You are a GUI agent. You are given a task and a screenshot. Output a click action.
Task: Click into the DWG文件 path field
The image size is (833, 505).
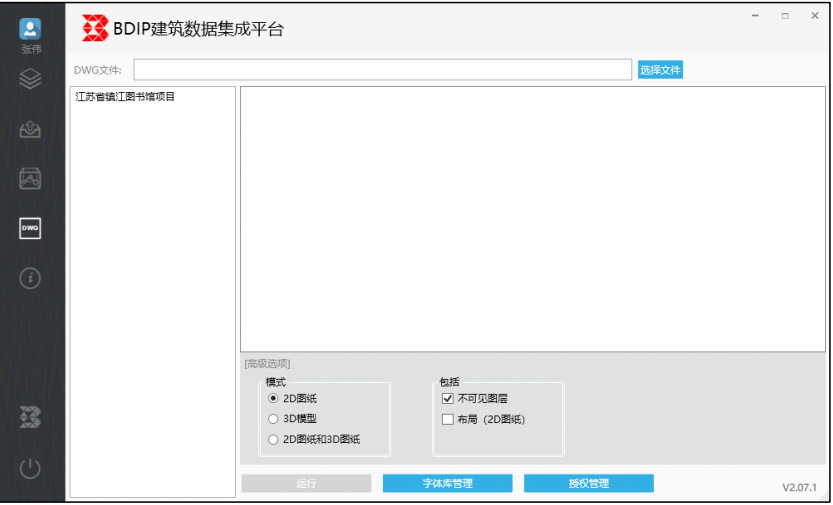[382, 70]
